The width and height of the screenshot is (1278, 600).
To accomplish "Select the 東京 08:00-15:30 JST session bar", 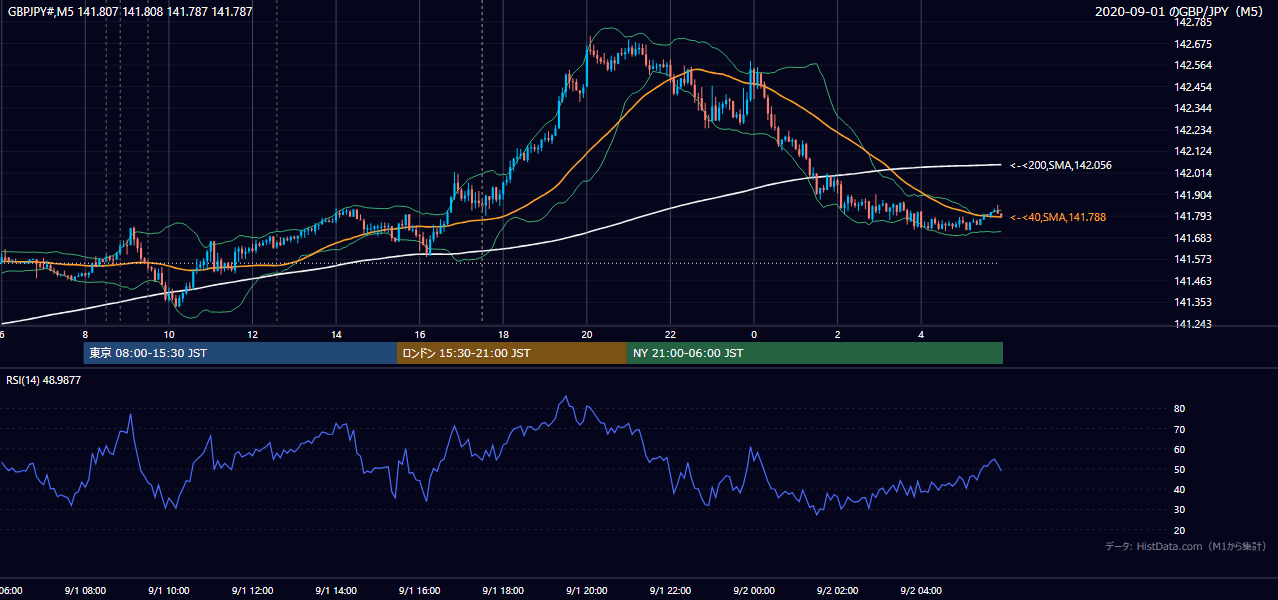I will [240, 353].
